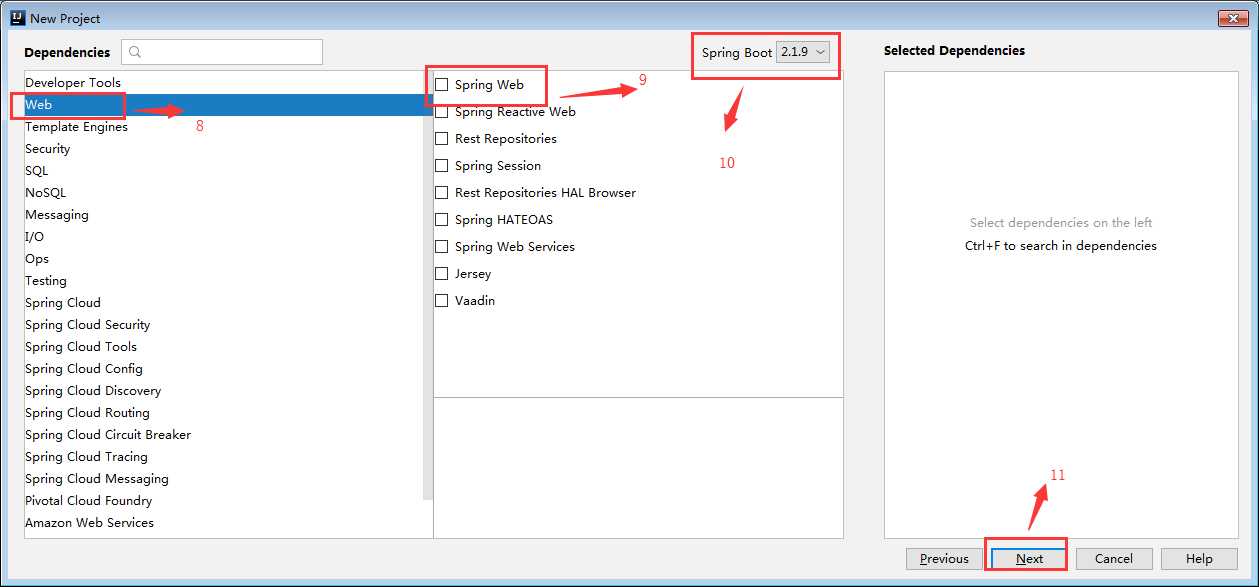Pick the Ops category
Screen dimensions: 1259x587
(224, 259)
